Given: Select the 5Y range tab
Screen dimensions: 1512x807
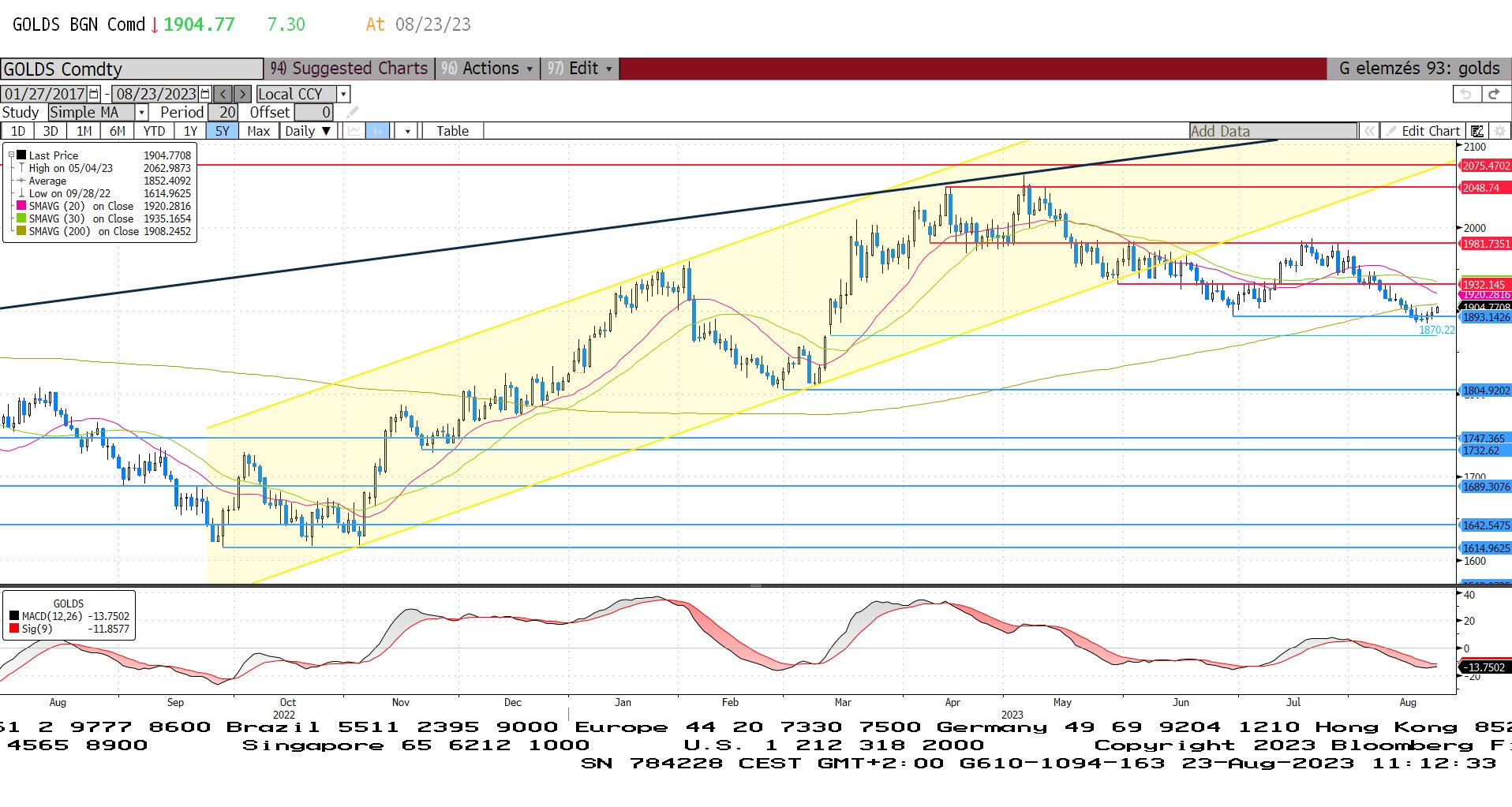Looking at the screenshot, I should [223, 131].
